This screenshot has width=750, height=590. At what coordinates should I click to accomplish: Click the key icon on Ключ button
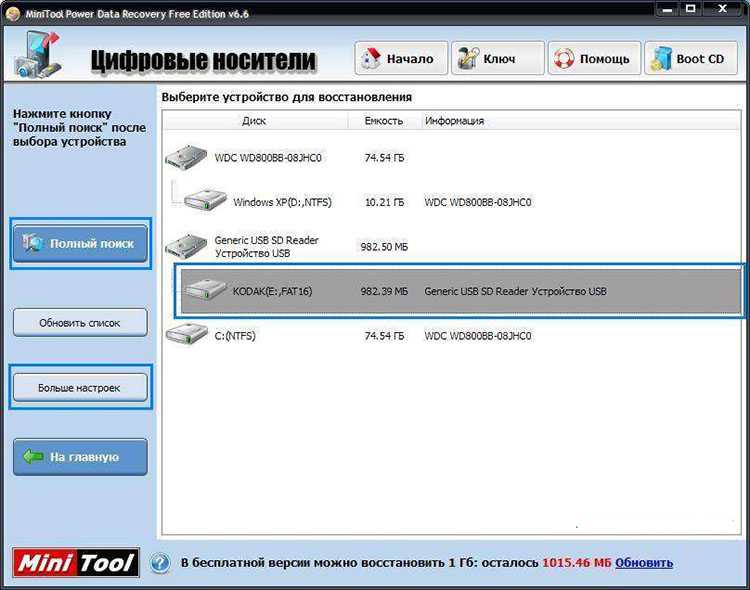click(x=467, y=58)
